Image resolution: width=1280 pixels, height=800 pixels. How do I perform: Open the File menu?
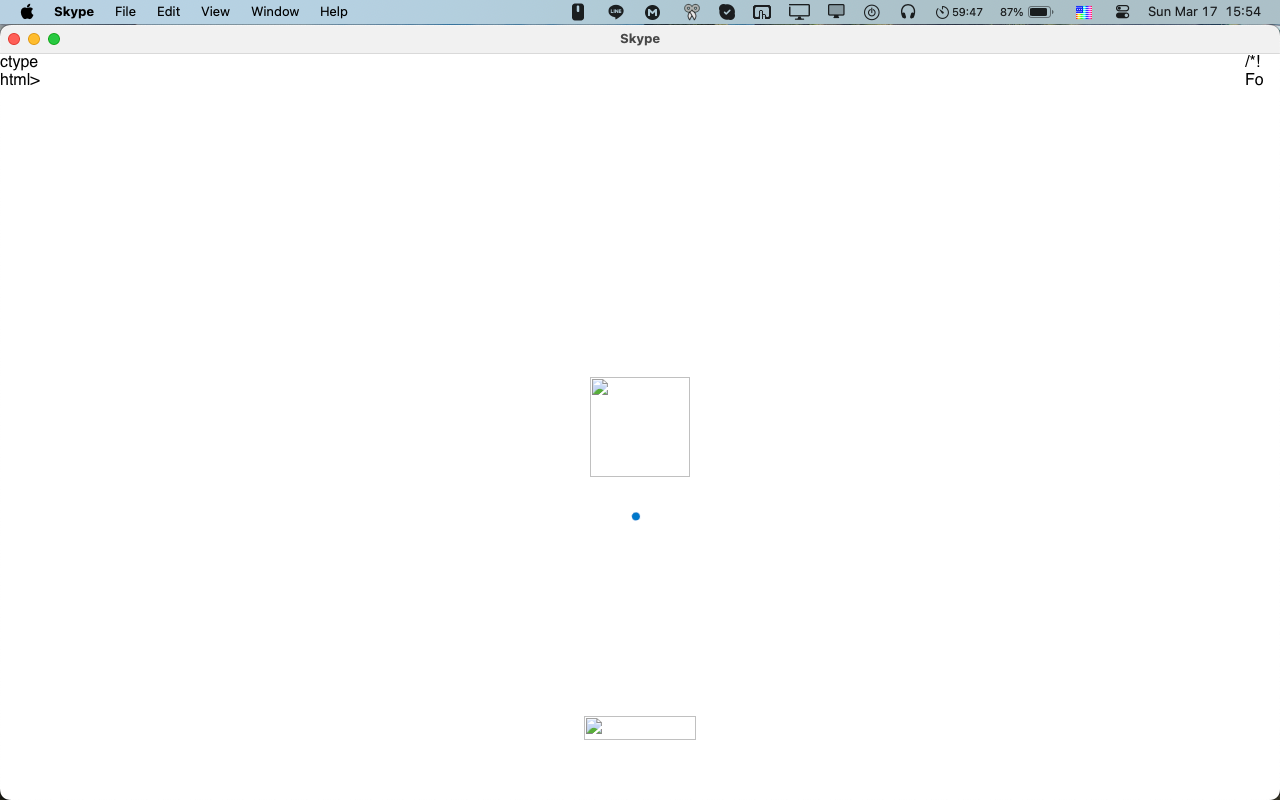click(125, 12)
